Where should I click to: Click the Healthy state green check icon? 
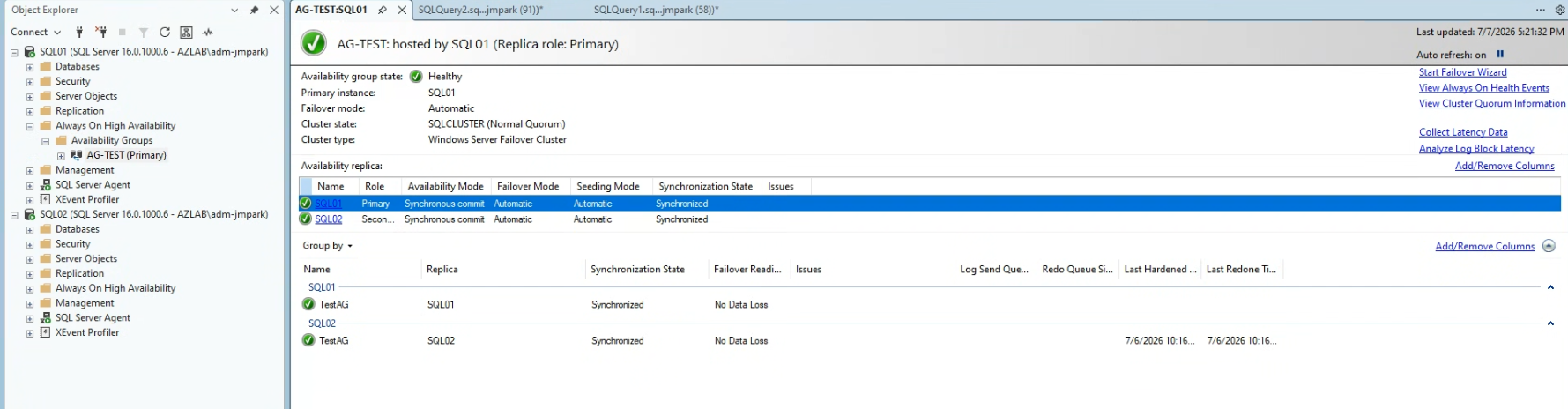[x=416, y=77]
